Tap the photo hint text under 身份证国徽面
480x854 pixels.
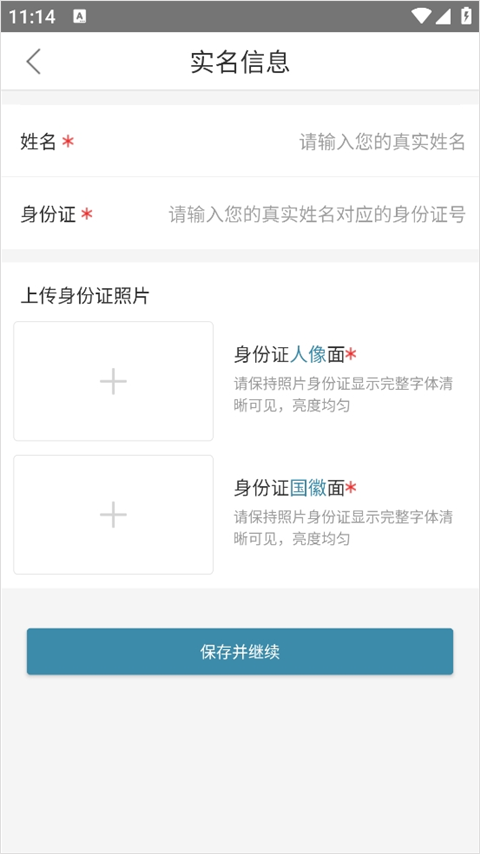click(343, 528)
